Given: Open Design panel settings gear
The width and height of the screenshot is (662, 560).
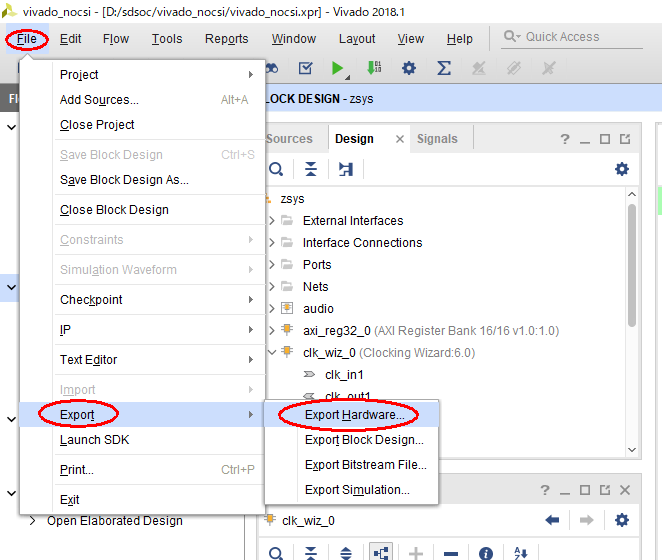Looking at the screenshot, I should click(622, 169).
